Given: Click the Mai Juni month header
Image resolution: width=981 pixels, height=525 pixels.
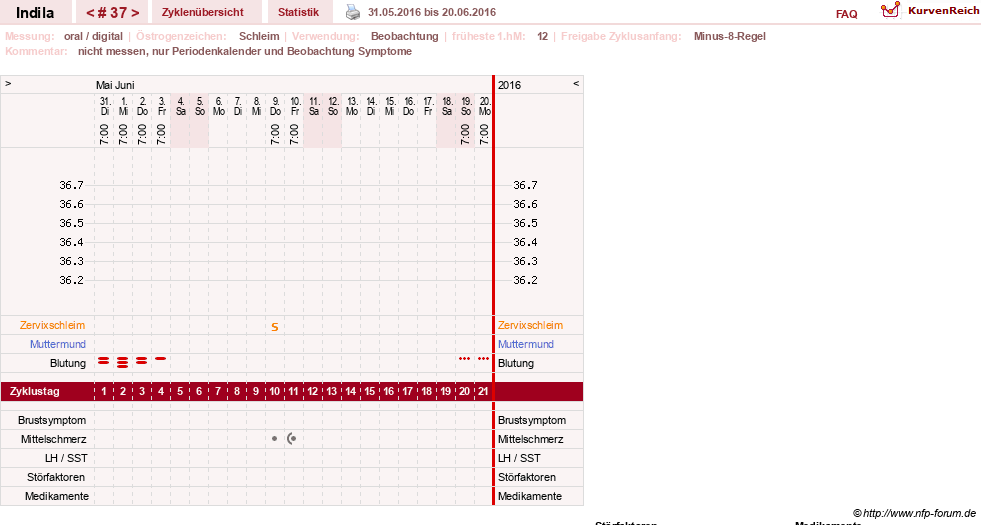Looking at the screenshot, I should (115, 85).
